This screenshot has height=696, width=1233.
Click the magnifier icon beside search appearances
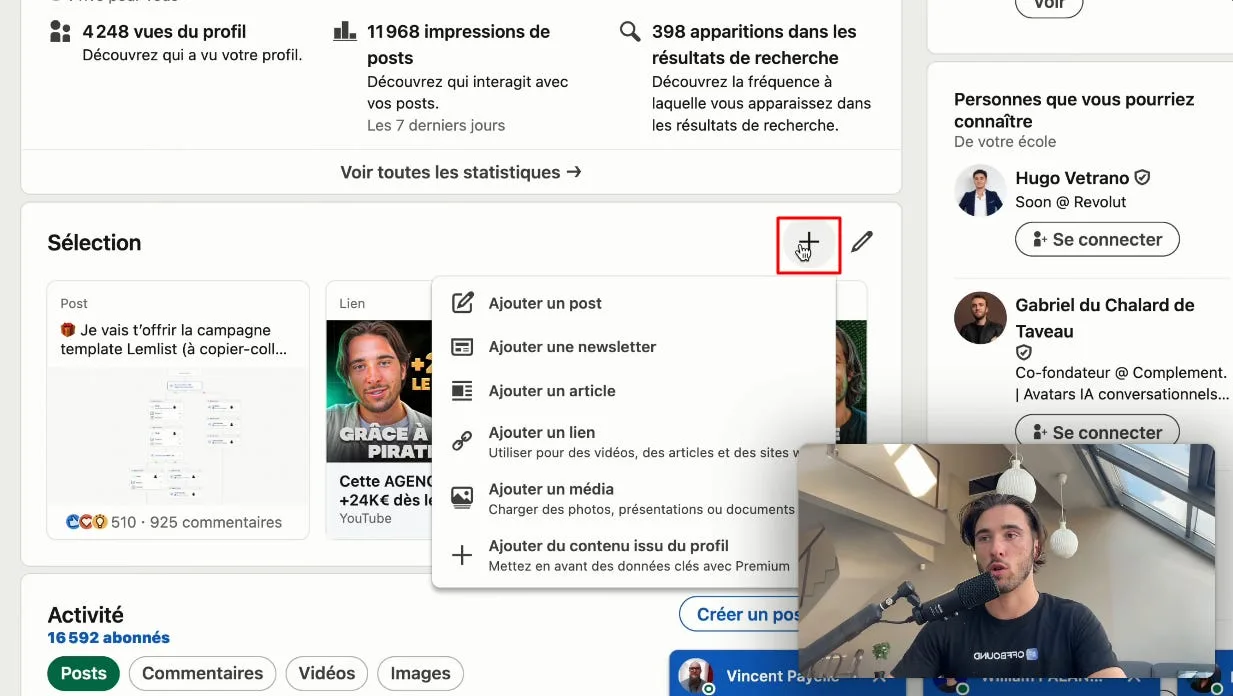tap(630, 31)
